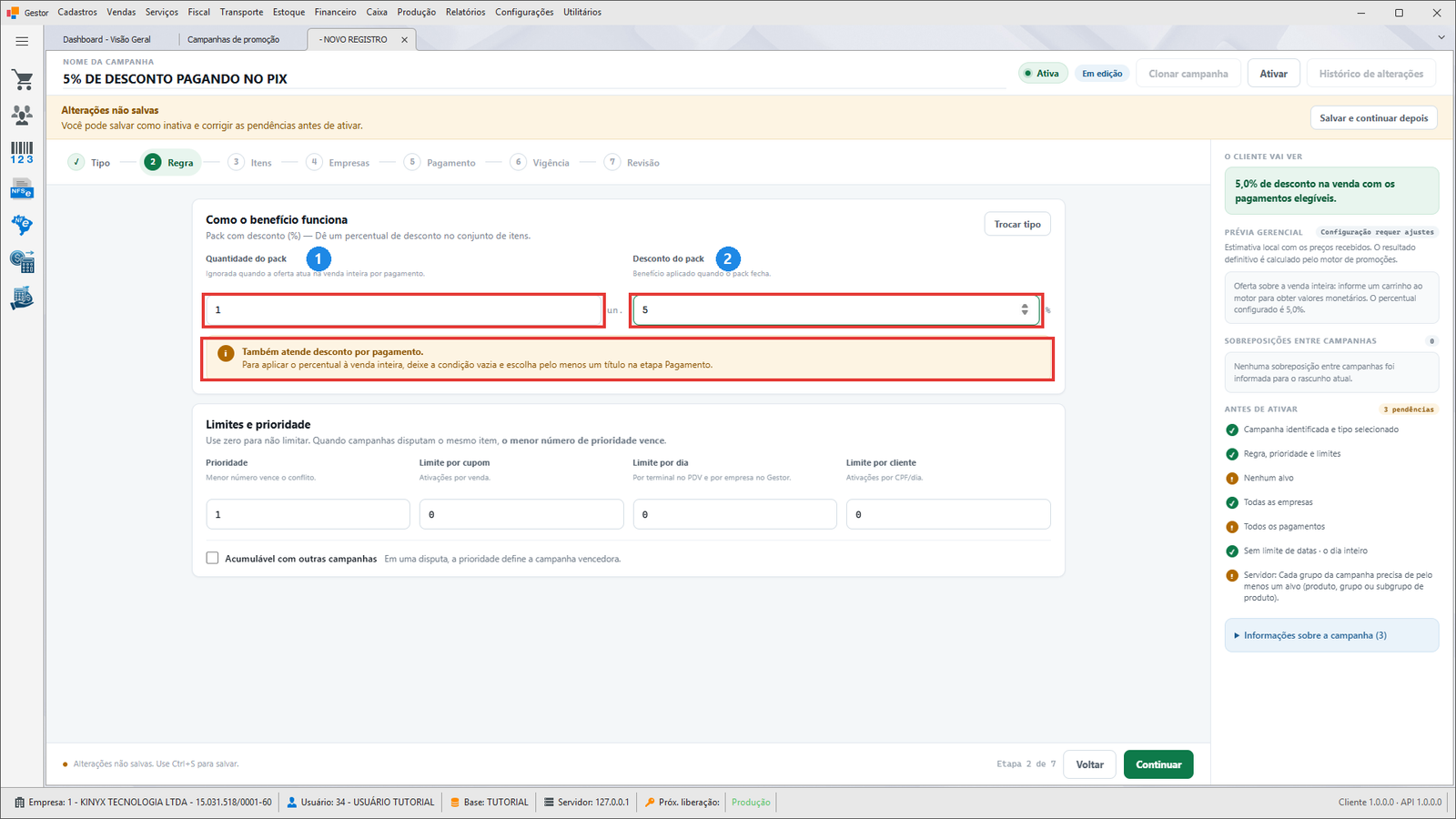Viewport: 1456px width, 819px height.
Task: Switch to Campanhas de promoção tab
Action: click(x=234, y=39)
